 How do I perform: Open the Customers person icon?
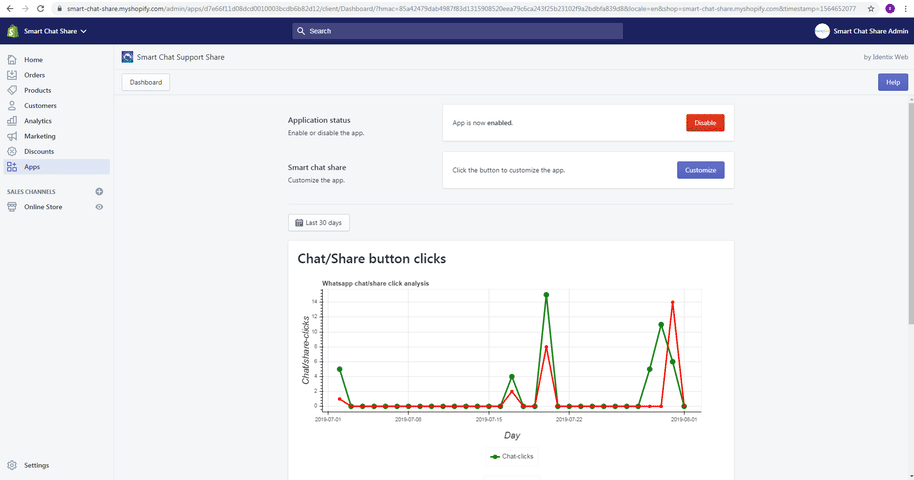(x=12, y=106)
